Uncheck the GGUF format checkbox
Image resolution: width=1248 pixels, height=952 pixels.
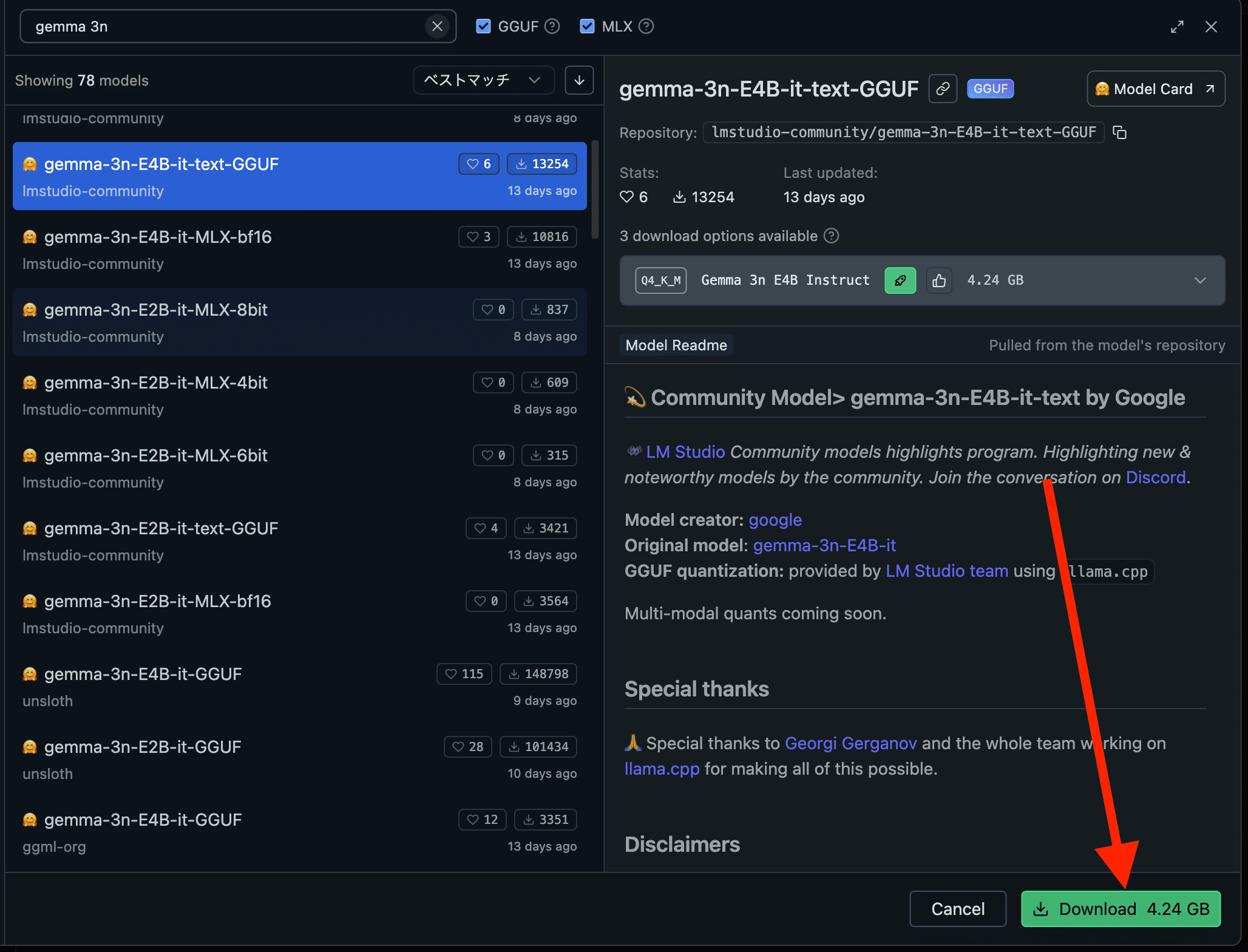click(x=483, y=27)
